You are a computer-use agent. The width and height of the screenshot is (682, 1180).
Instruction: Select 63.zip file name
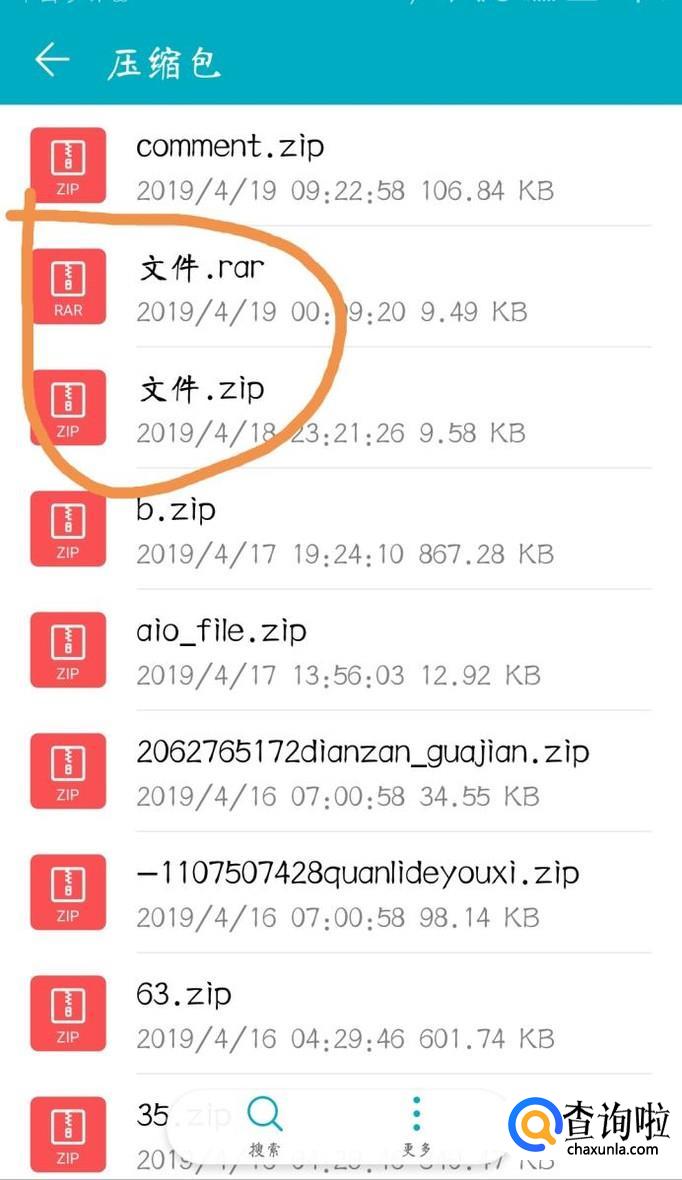(184, 994)
